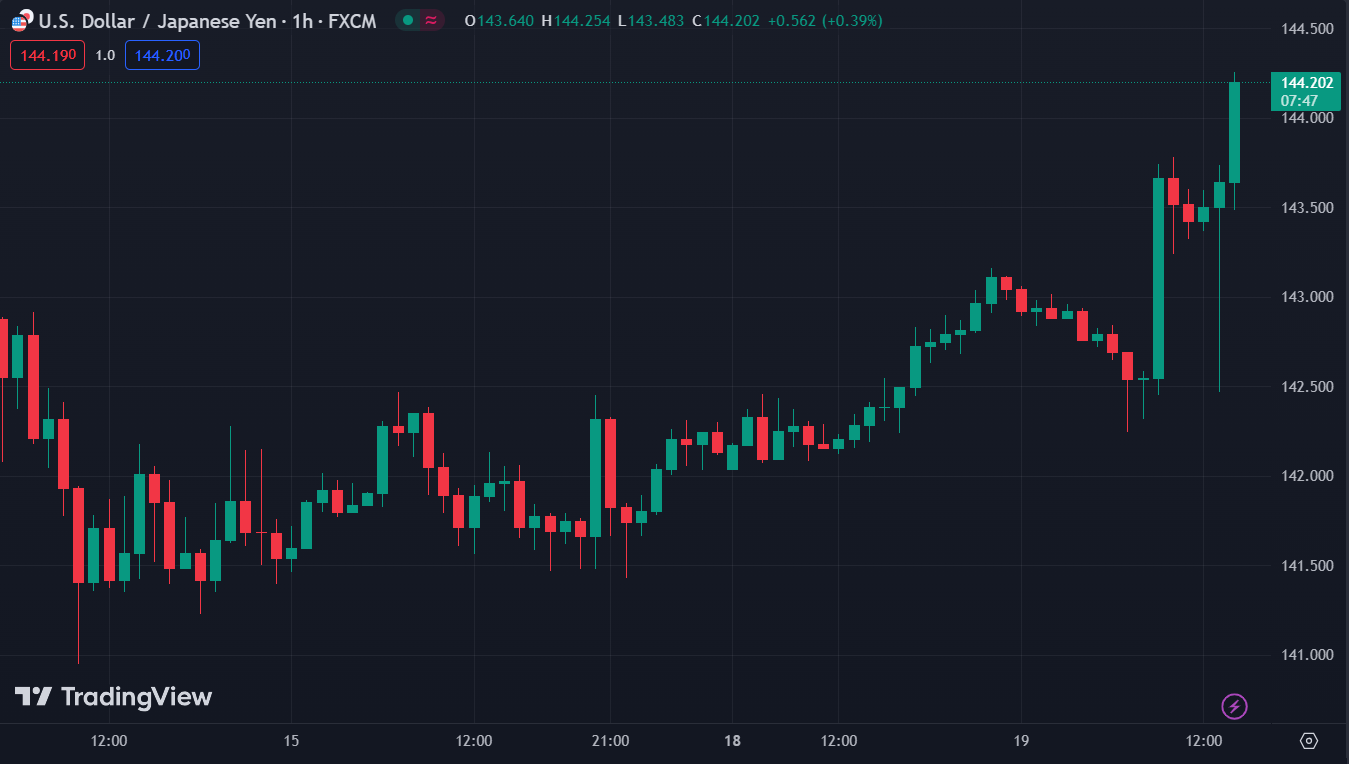Click the open value O143.640

tap(498, 20)
